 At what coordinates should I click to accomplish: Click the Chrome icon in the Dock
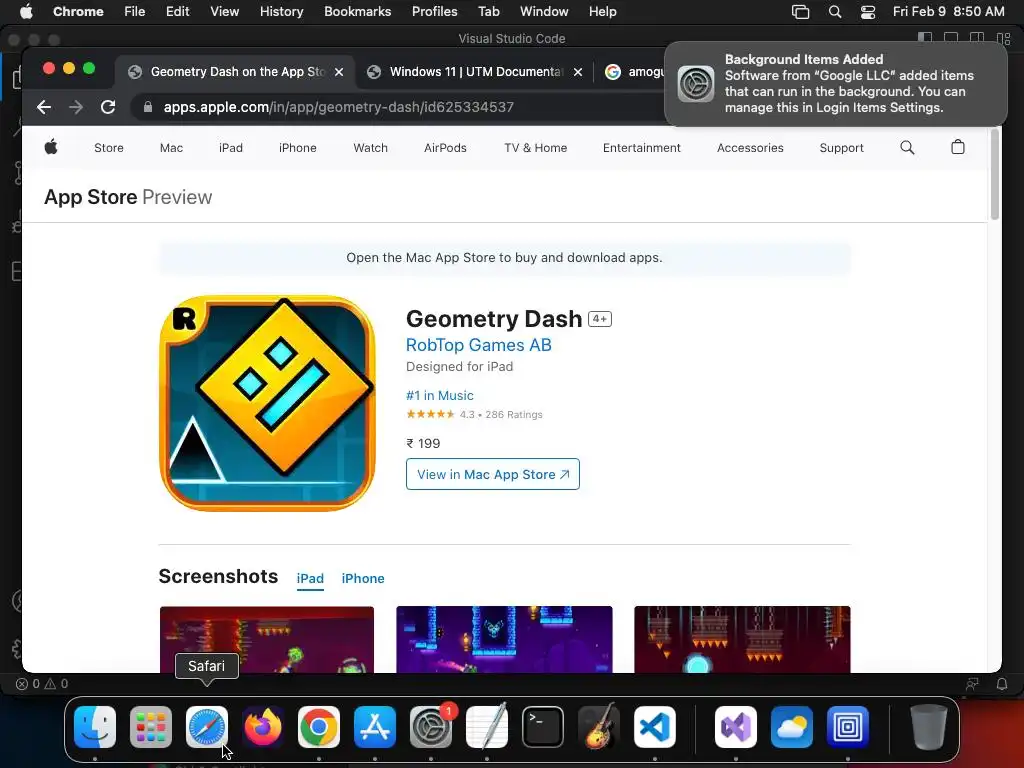click(x=319, y=727)
